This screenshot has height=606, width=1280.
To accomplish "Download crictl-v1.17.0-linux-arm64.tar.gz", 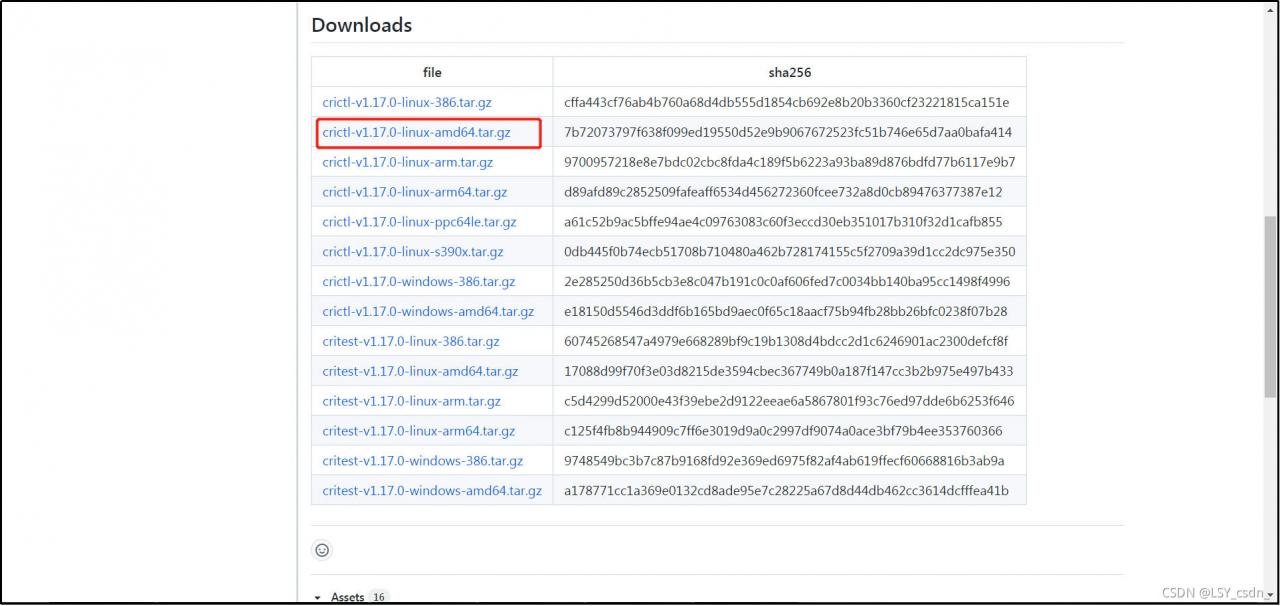I will coord(414,192).
